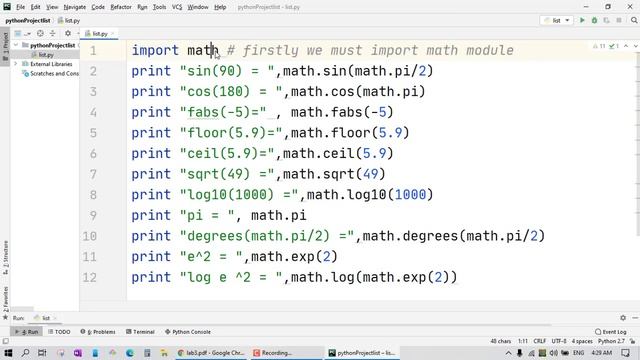This screenshot has width=640, height=360.
Task: Select list.py editor tab
Action: pos(100,34)
